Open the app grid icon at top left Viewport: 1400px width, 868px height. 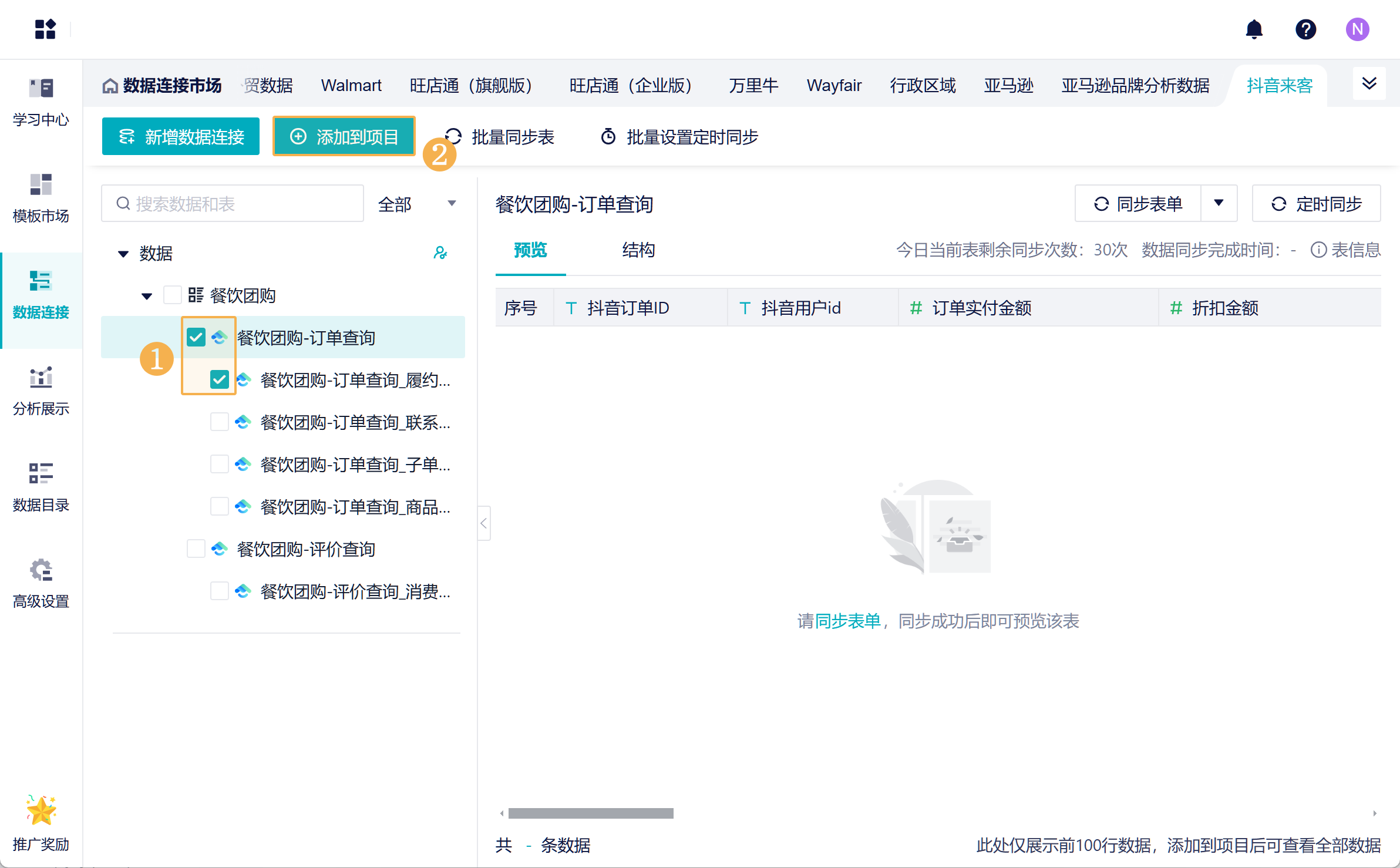tap(45, 29)
